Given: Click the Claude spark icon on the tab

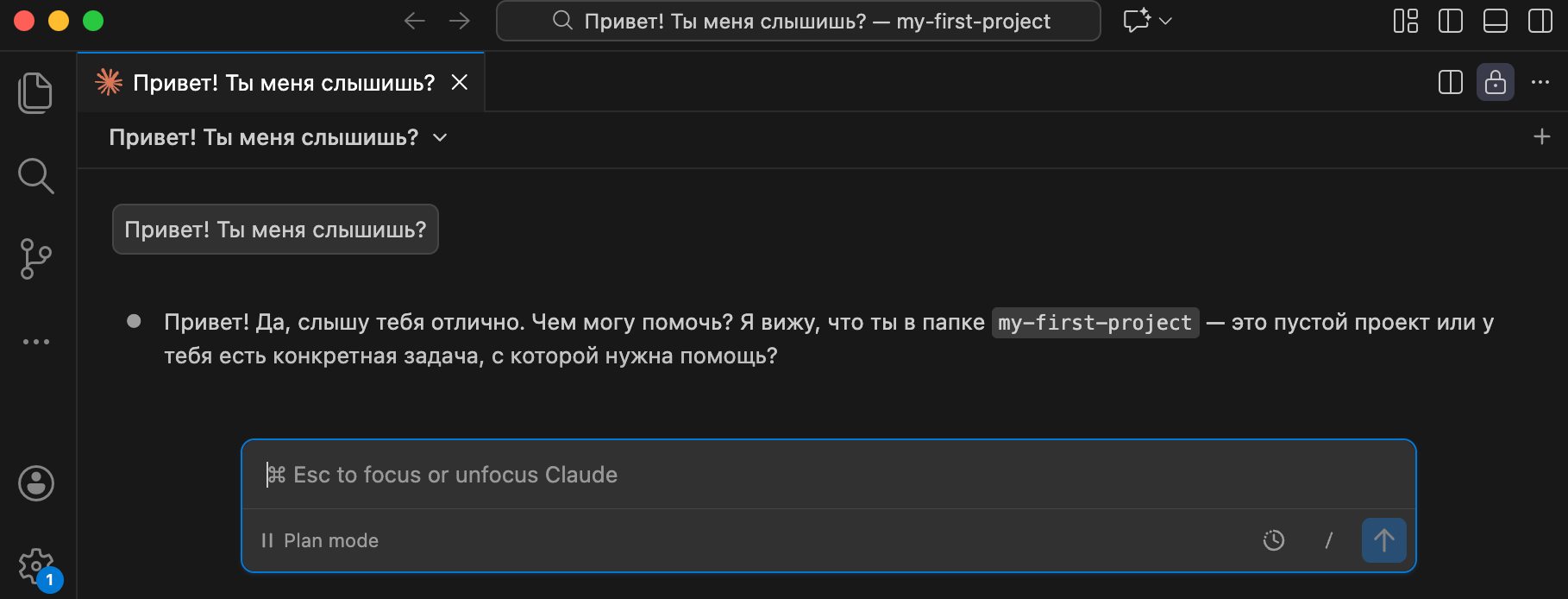Looking at the screenshot, I should pos(110,82).
